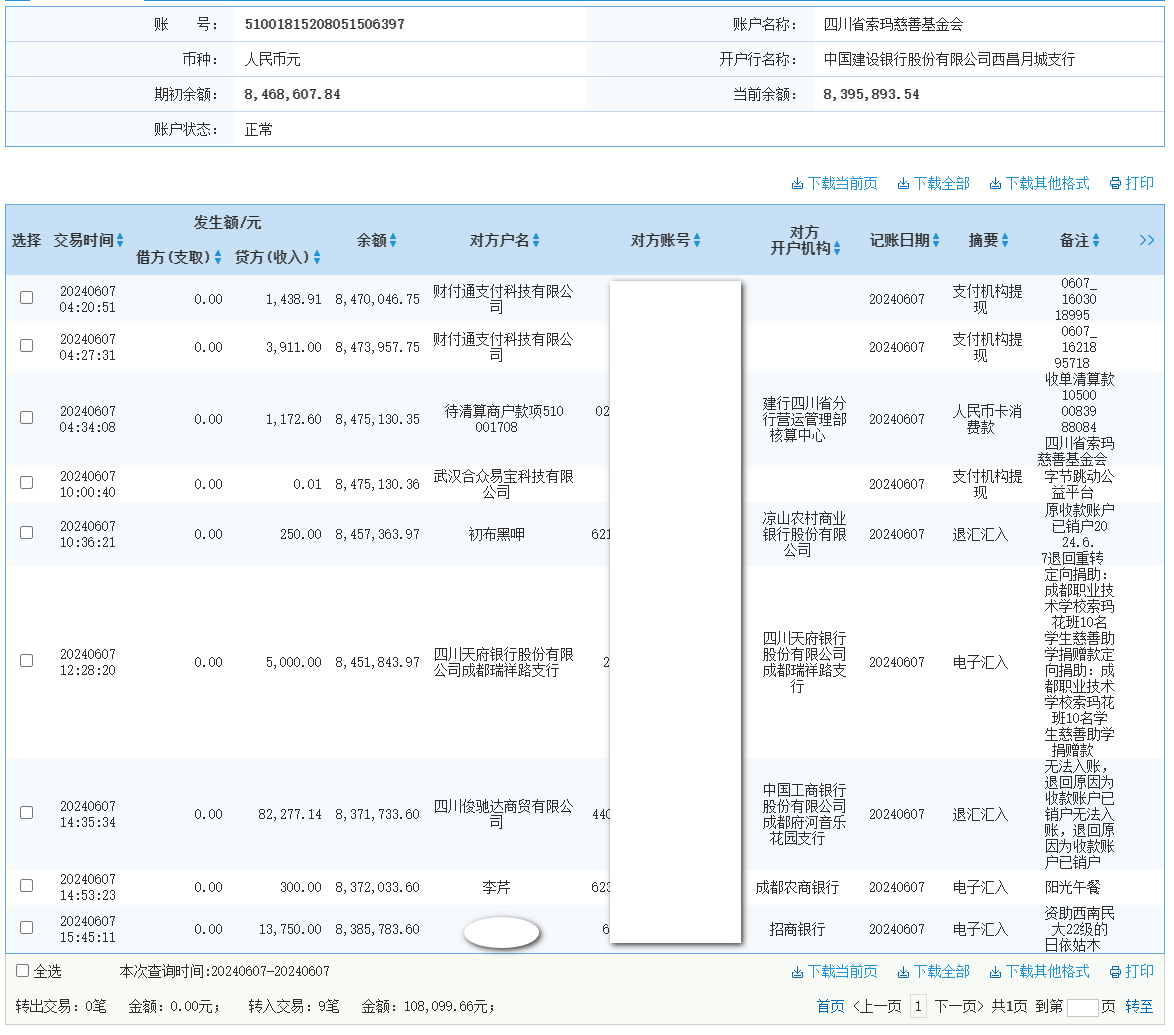Click institution 成都农商银行
The image size is (1174, 1035).
click(797, 887)
